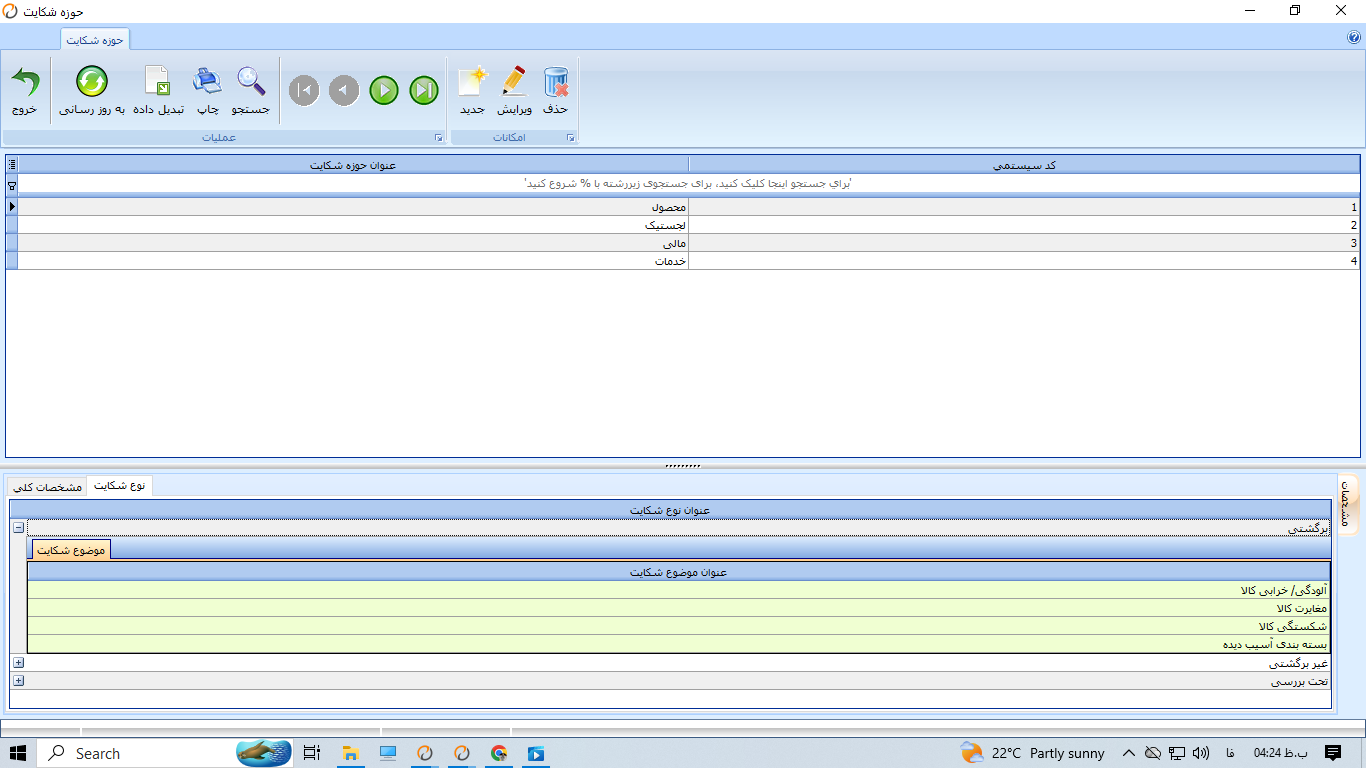Screen dimensions: 1366x768
Task: Switch to the مشخصات کلی tab
Action: (x=47, y=486)
